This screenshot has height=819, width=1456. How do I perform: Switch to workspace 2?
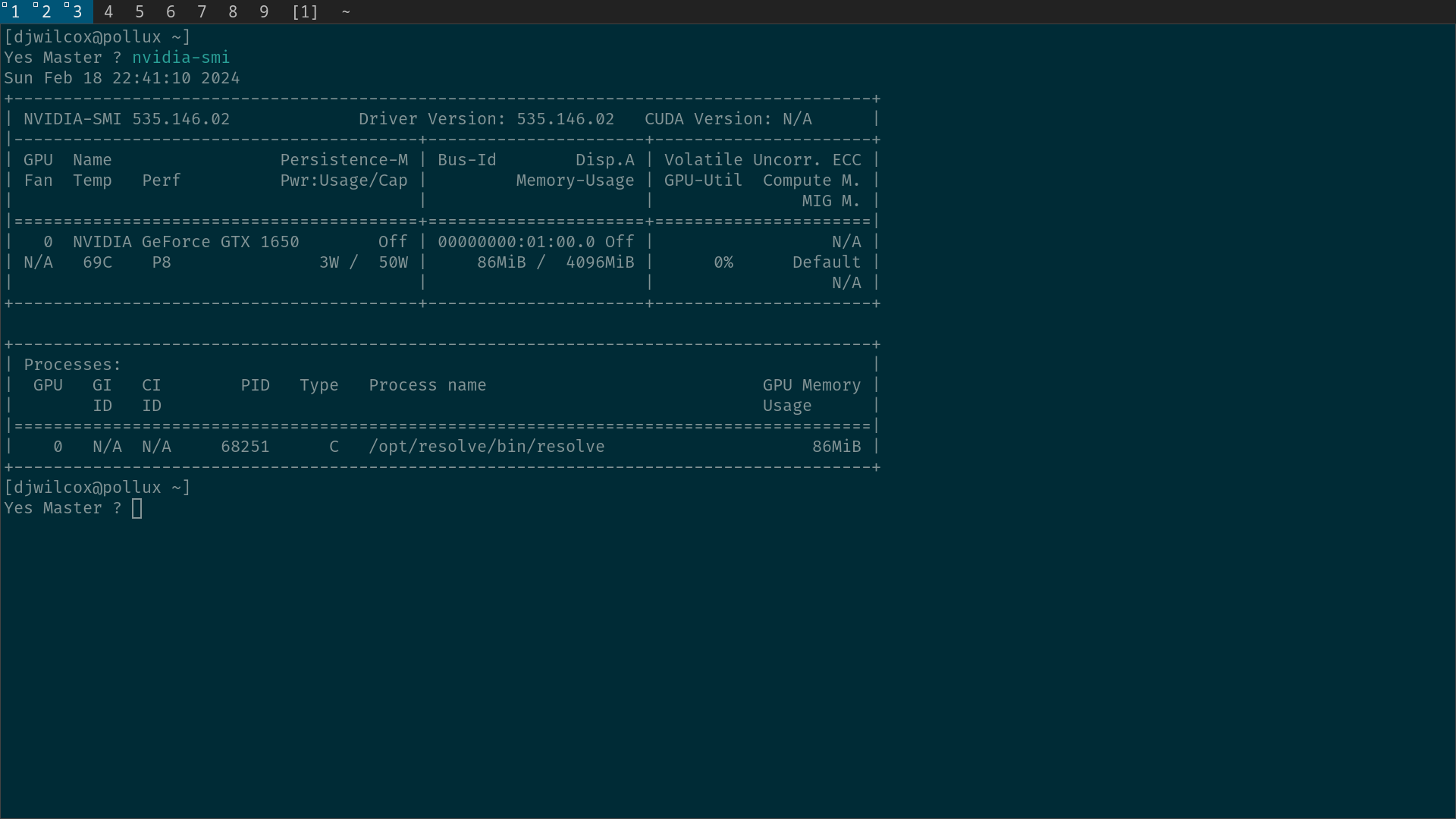46,11
